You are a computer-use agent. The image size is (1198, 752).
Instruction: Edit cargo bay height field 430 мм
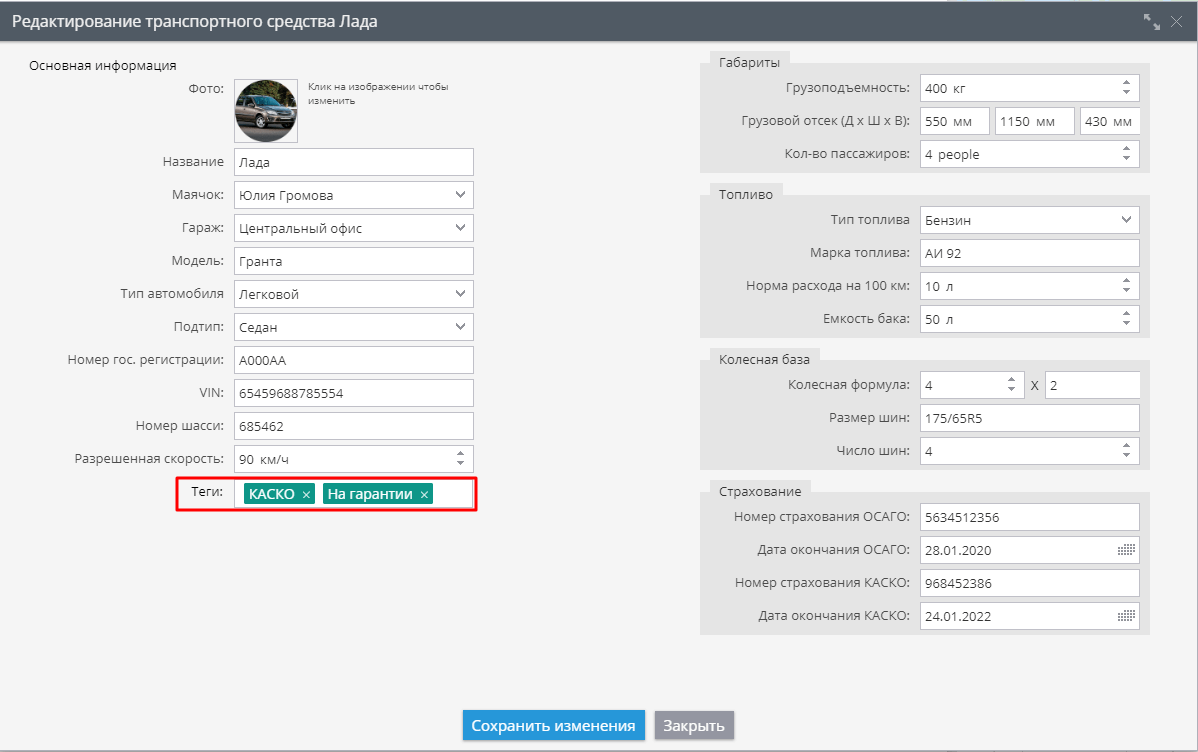tap(1110, 121)
